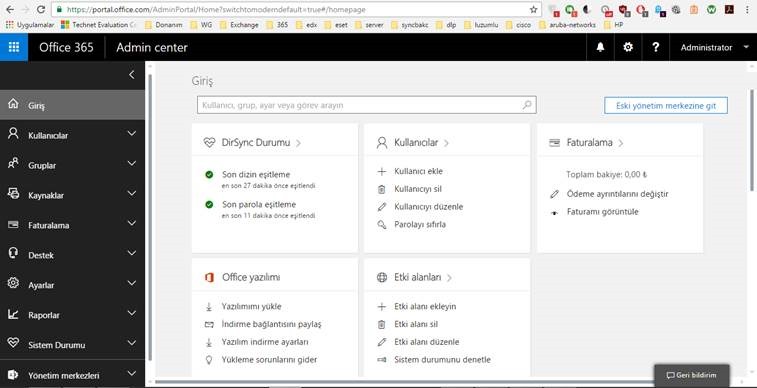The width and height of the screenshot is (757, 388).
Task: Click the Sistem Durumu heart icon in sidebar
Action: click(x=14, y=344)
